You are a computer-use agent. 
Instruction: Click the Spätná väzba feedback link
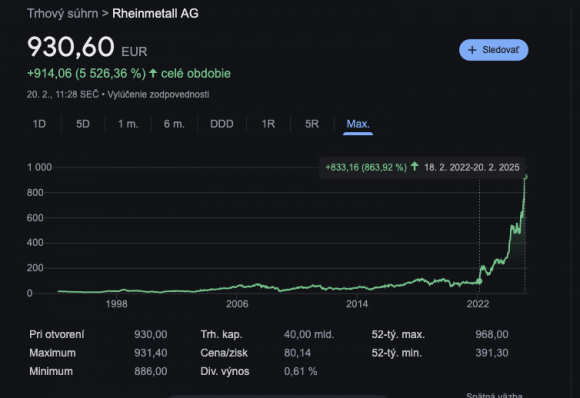pos(494,395)
